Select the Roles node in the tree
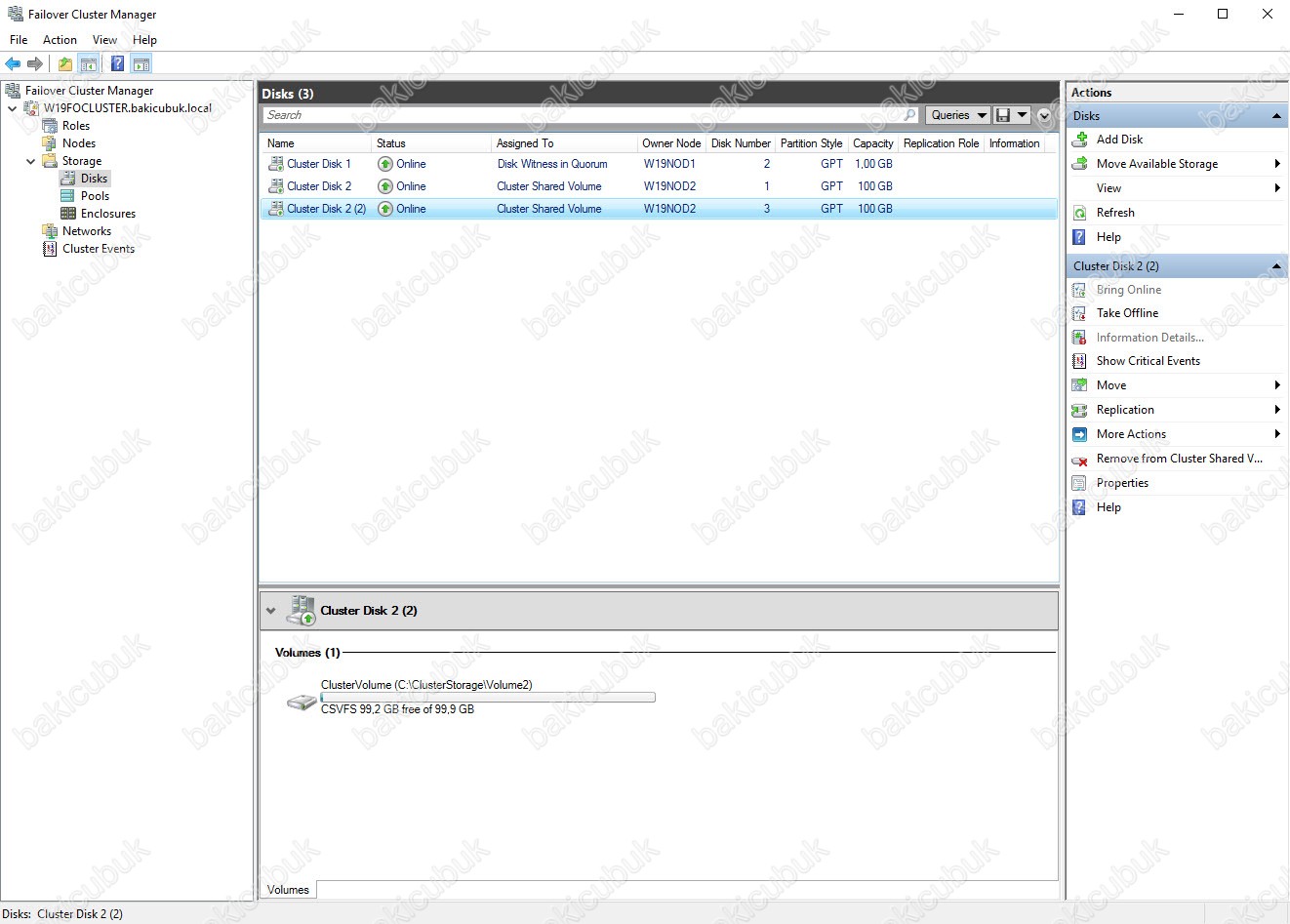The width and height of the screenshot is (1290, 924). 75,126
